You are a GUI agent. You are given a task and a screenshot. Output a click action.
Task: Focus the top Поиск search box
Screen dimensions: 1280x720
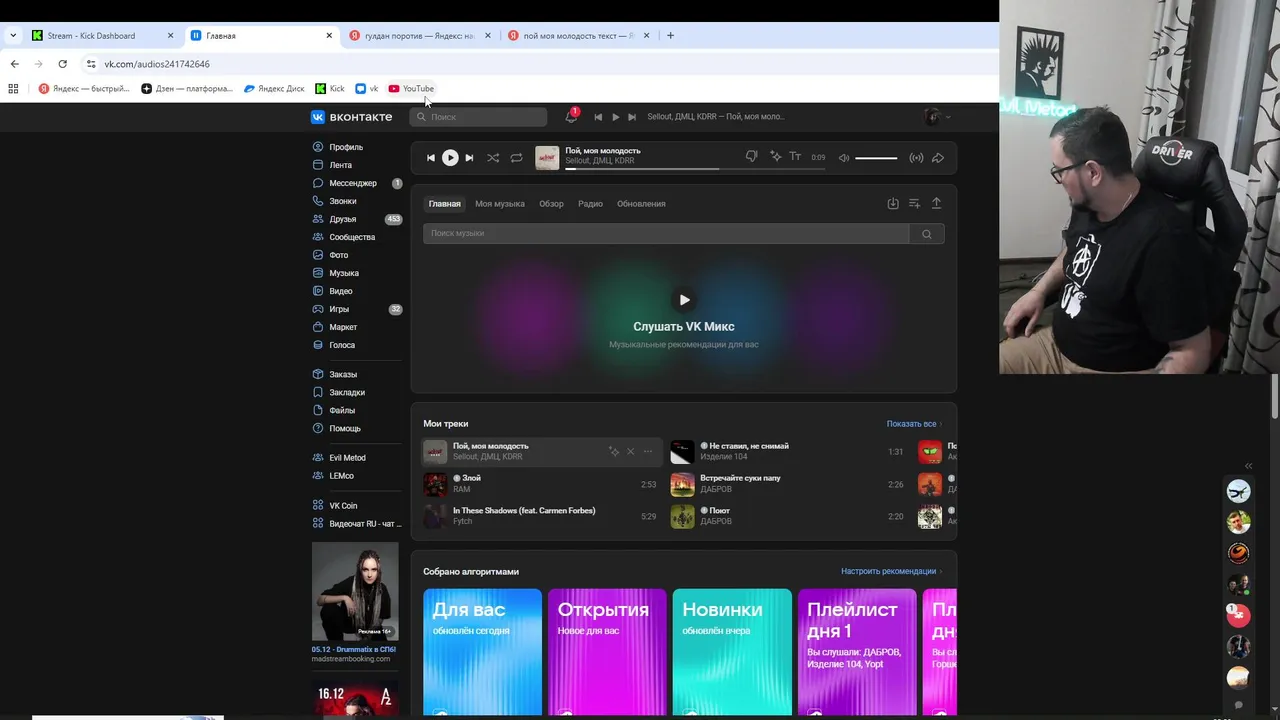click(x=479, y=117)
